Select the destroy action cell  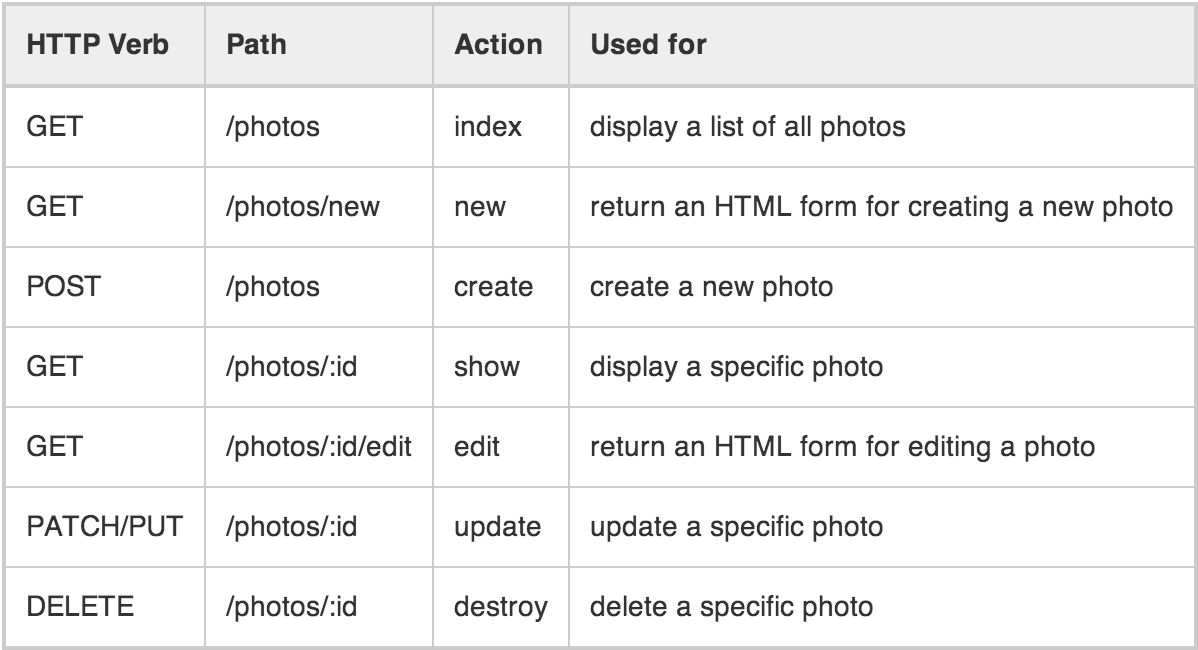coord(500,608)
